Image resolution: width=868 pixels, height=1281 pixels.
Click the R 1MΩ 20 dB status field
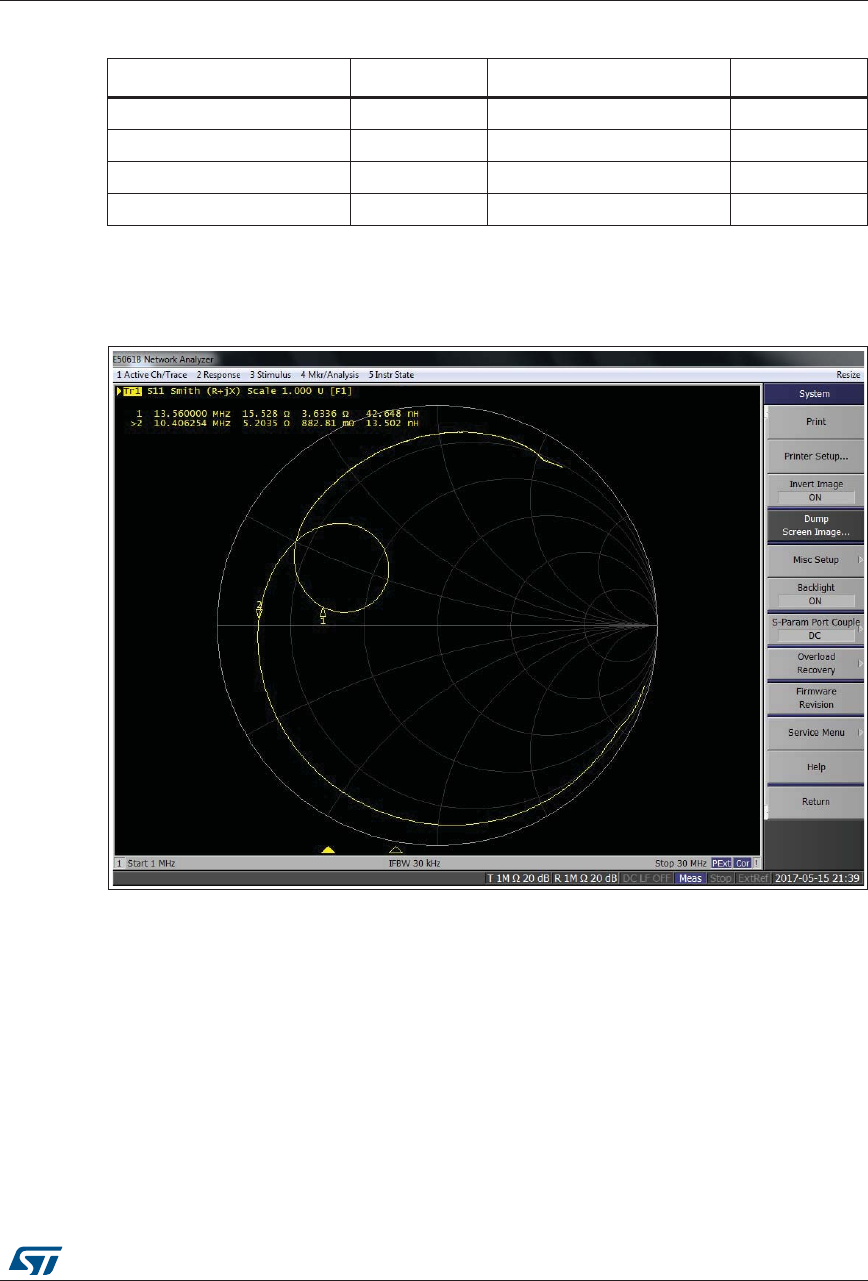(x=585, y=878)
